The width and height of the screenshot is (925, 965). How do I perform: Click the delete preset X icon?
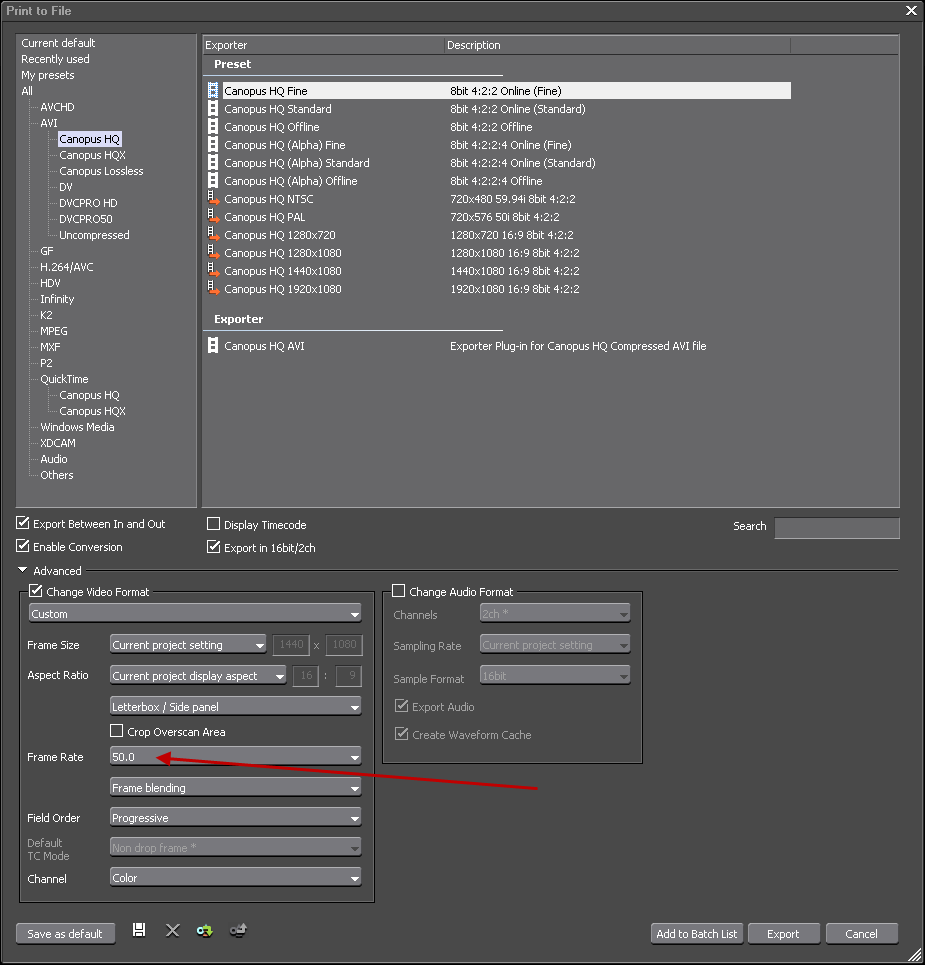point(172,930)
